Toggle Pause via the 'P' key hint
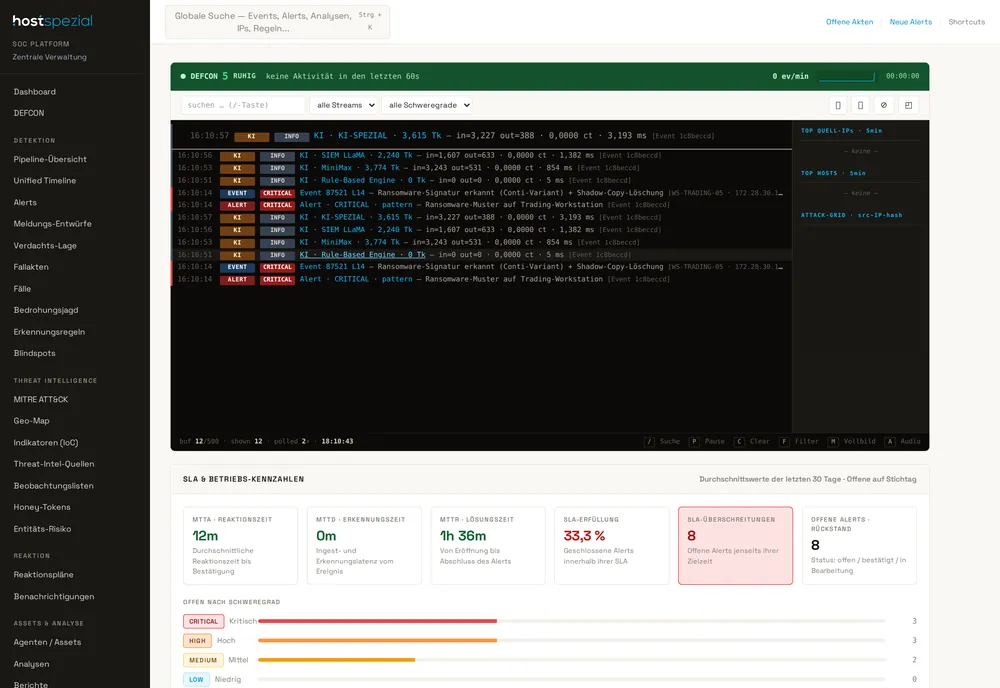Image resolution: width=1000 pixels, height=688 pixels. coord(694,441)
